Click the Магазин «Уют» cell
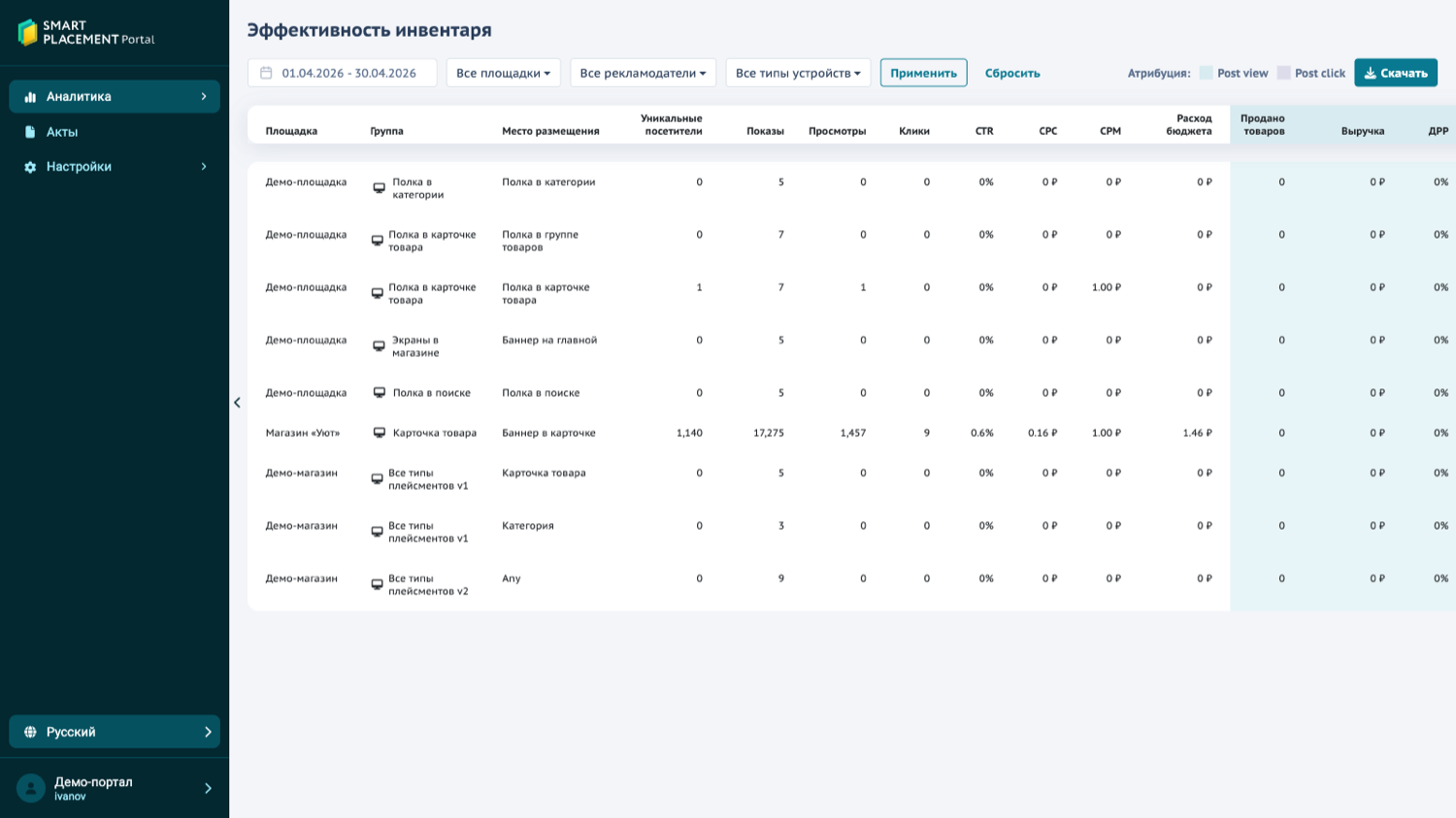Image resolution: width=1456 pixels, height=818 pixels. 303,433
